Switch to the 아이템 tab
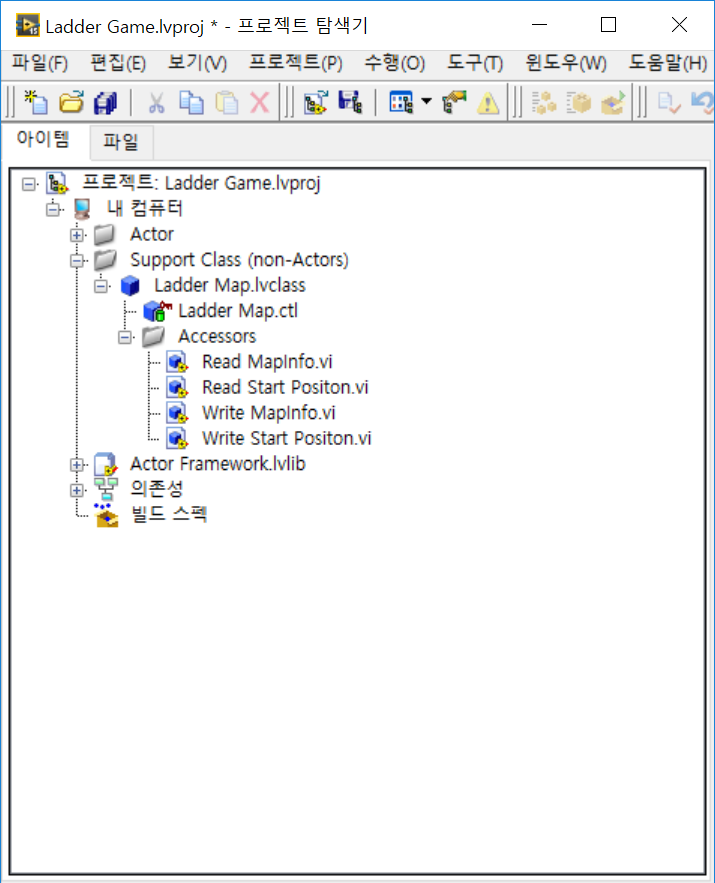Image resolution: width=715 pixels, height=883 pixels. click(x=43, y=139)
